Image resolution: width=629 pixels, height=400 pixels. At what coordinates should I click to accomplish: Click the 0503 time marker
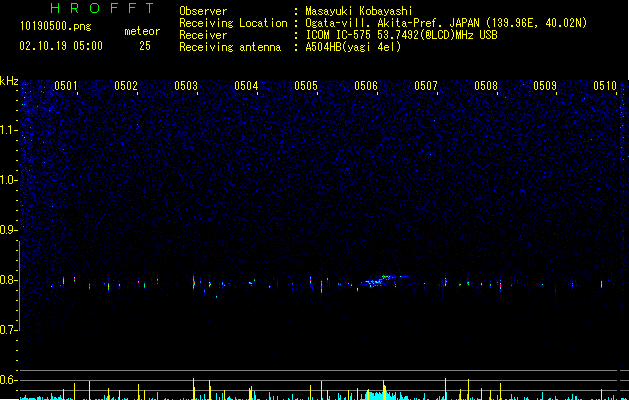click(x=186, y=86)
